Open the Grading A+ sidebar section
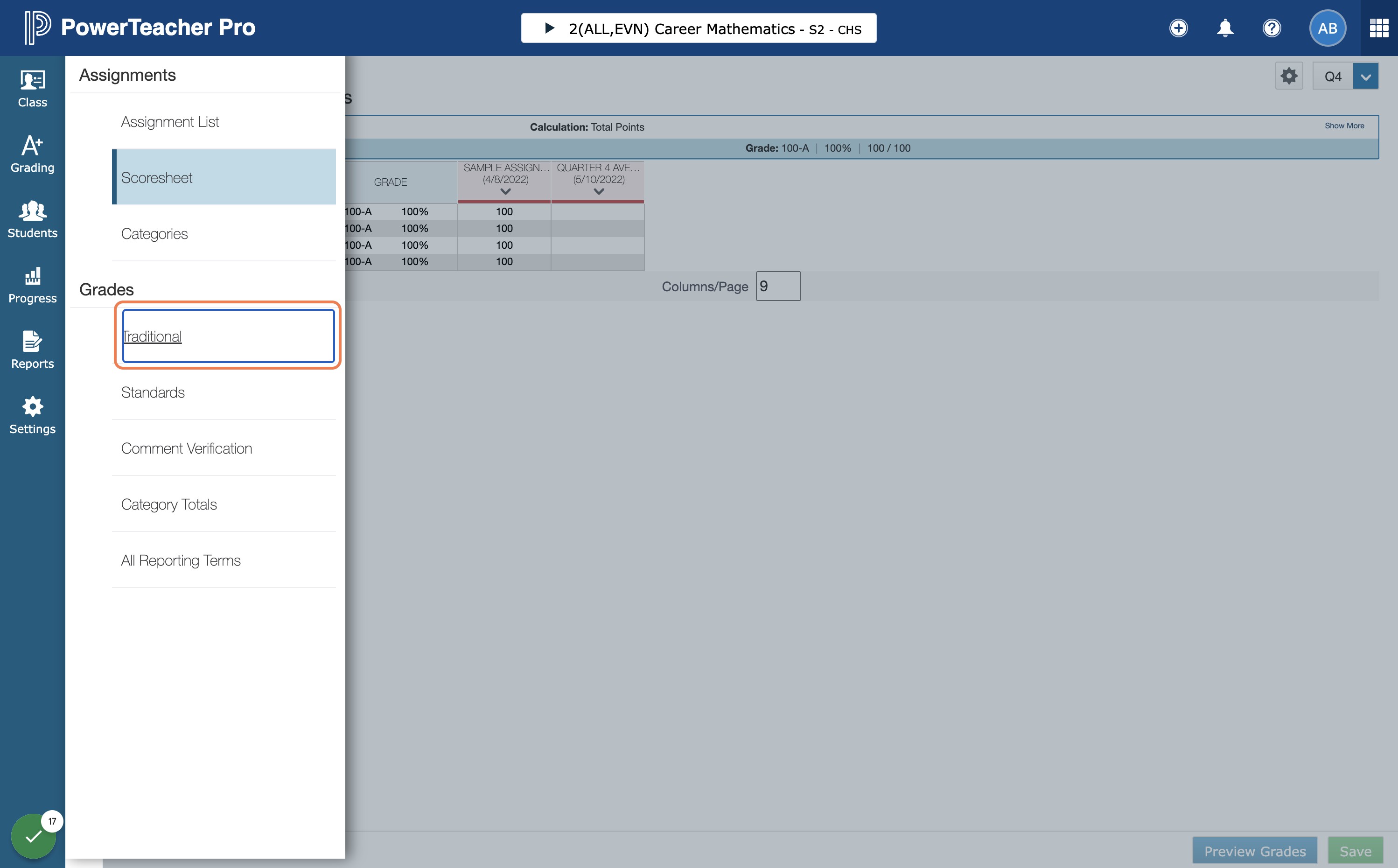 [32, 154]
